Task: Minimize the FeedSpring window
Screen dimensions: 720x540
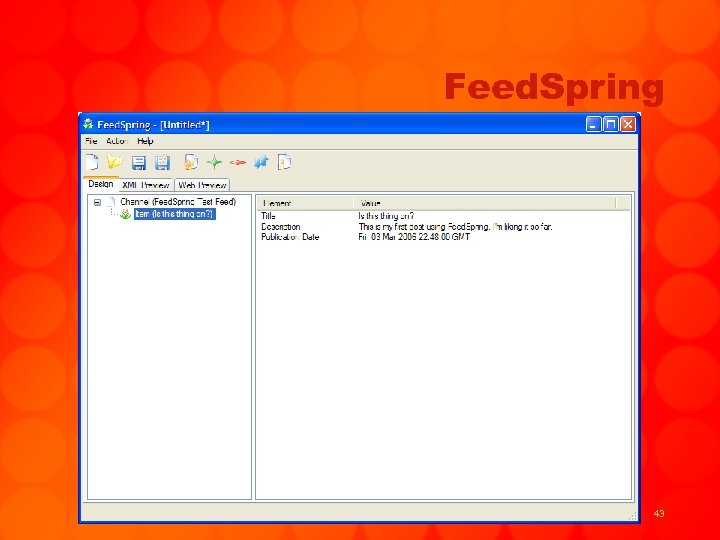Action: (x=593, y=124)
